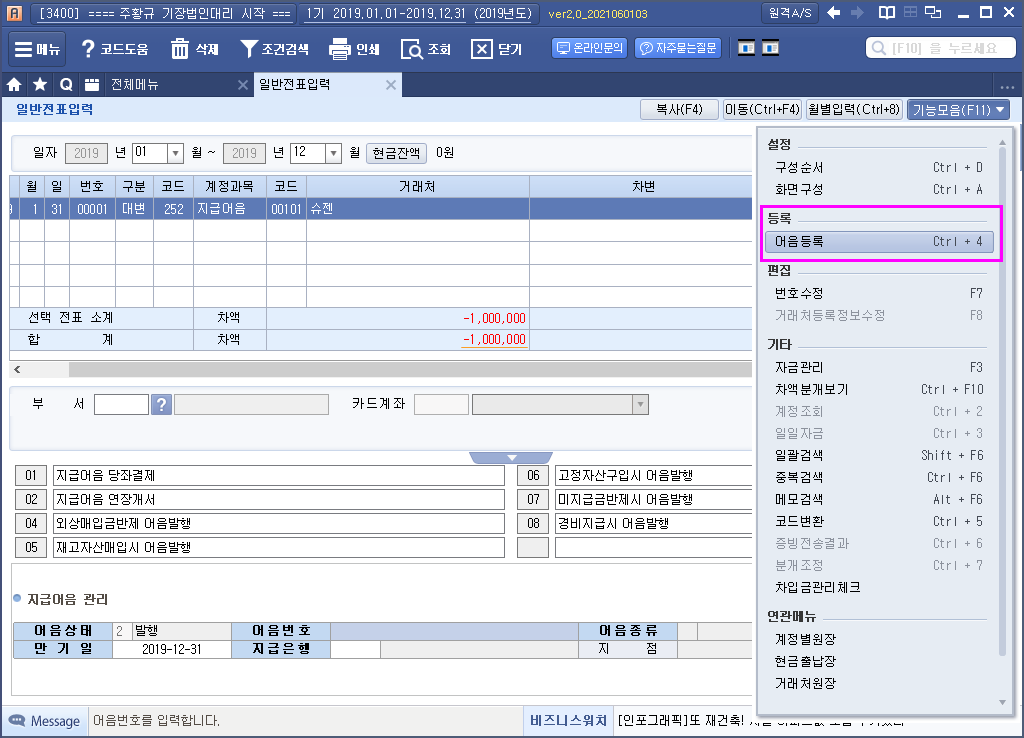Screen dimensions: 1024x738
Task: Click the Message status icon
Action: pos(16,720)
